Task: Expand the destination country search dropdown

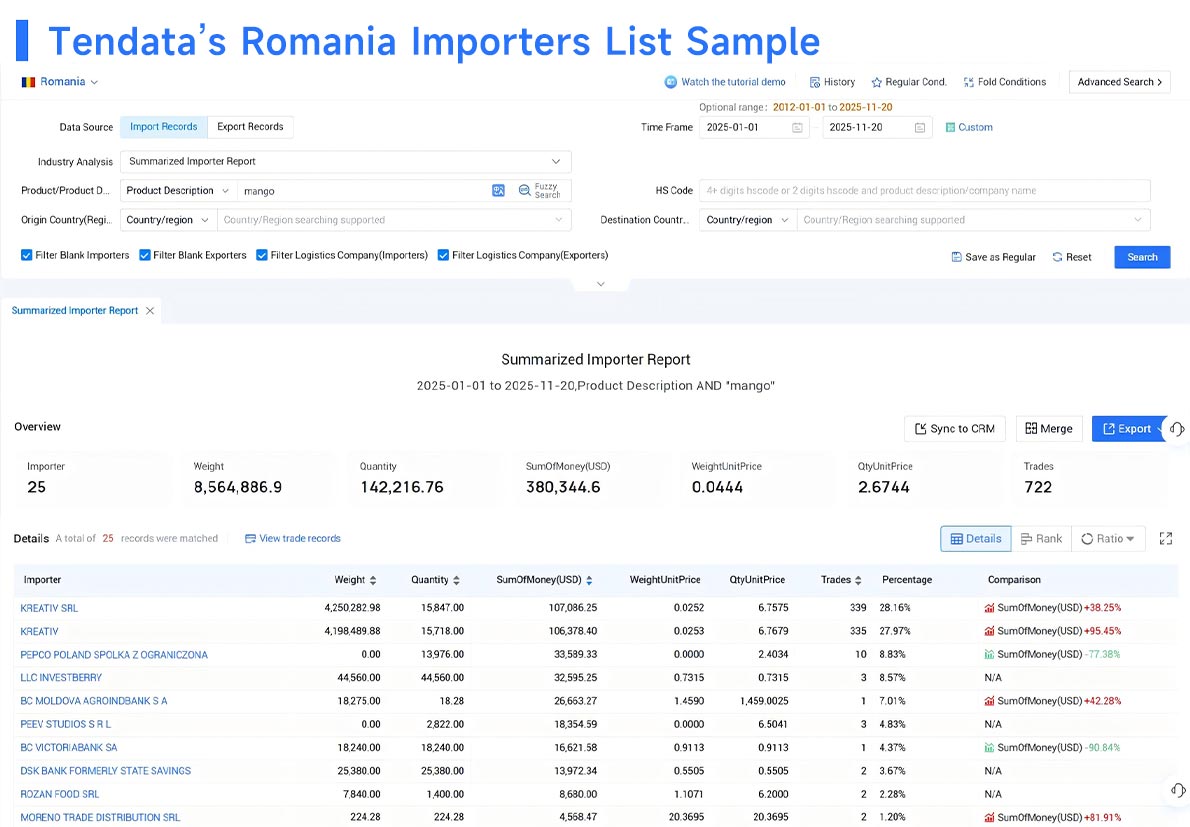Action: click(x=1138, y=220)
